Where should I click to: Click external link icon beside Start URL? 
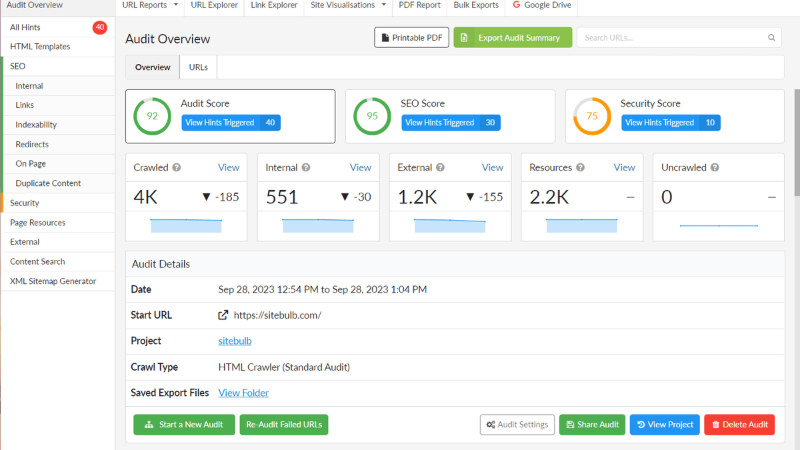point(223,315)
